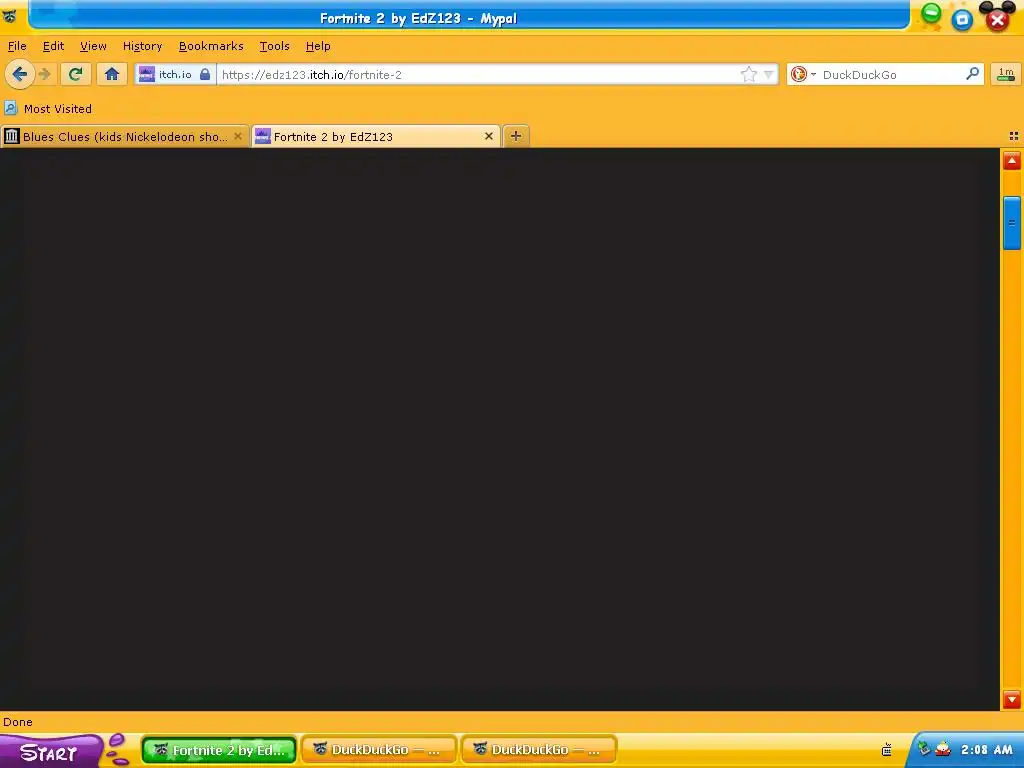1024x768 pixels.
Task: Open the Bookmarks menu
Action: coord(211,46)
